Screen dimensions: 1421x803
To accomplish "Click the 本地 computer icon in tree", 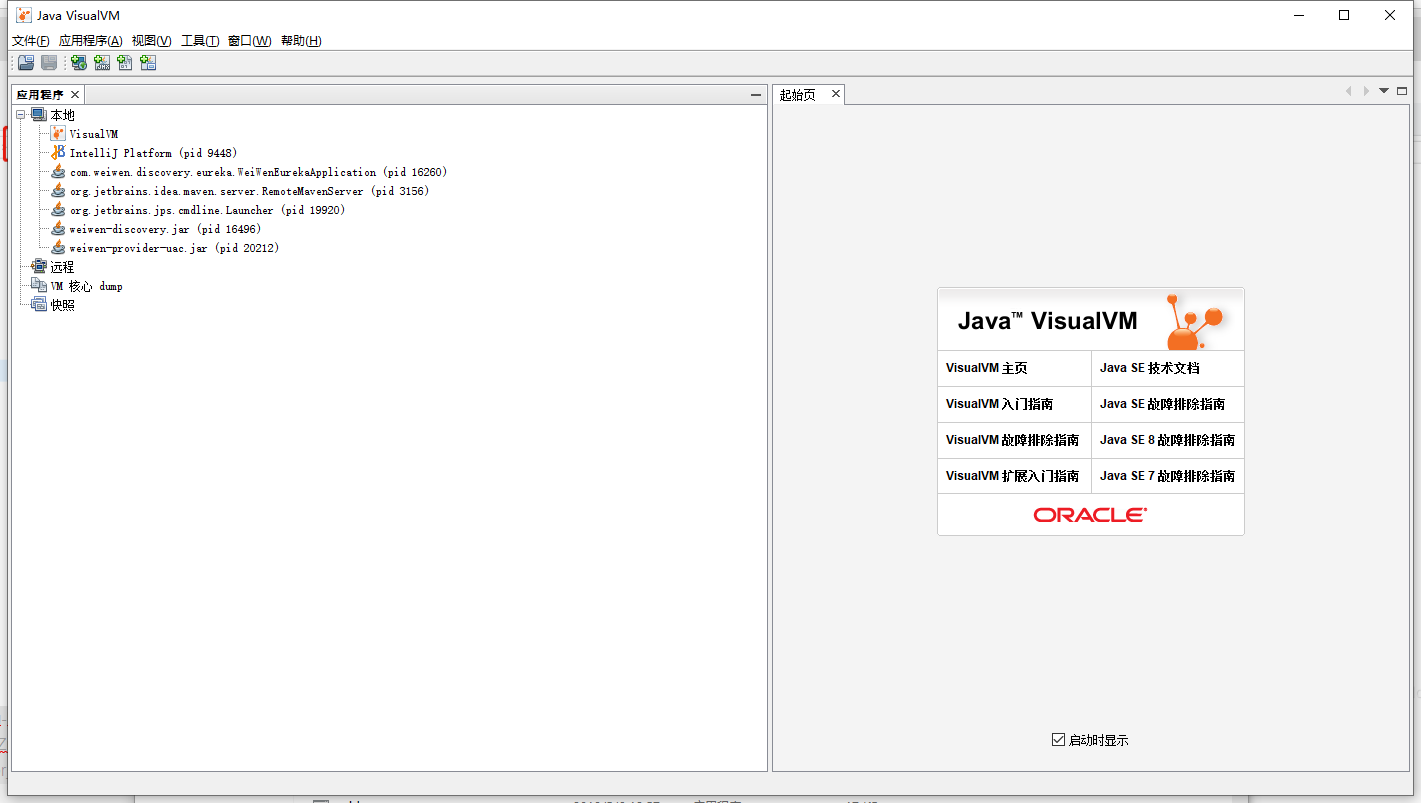I will (39, 115).
